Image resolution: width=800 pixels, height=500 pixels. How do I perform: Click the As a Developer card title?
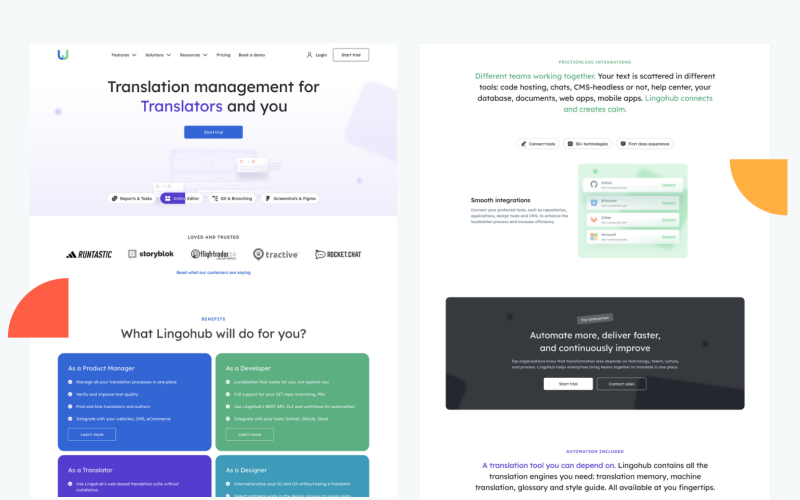pos(248,368)
